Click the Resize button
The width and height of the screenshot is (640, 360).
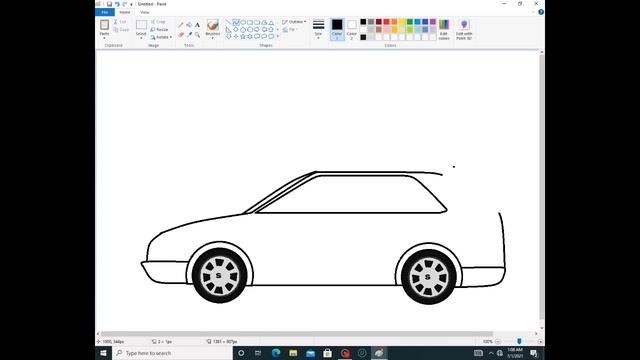[x=160, y=29]
